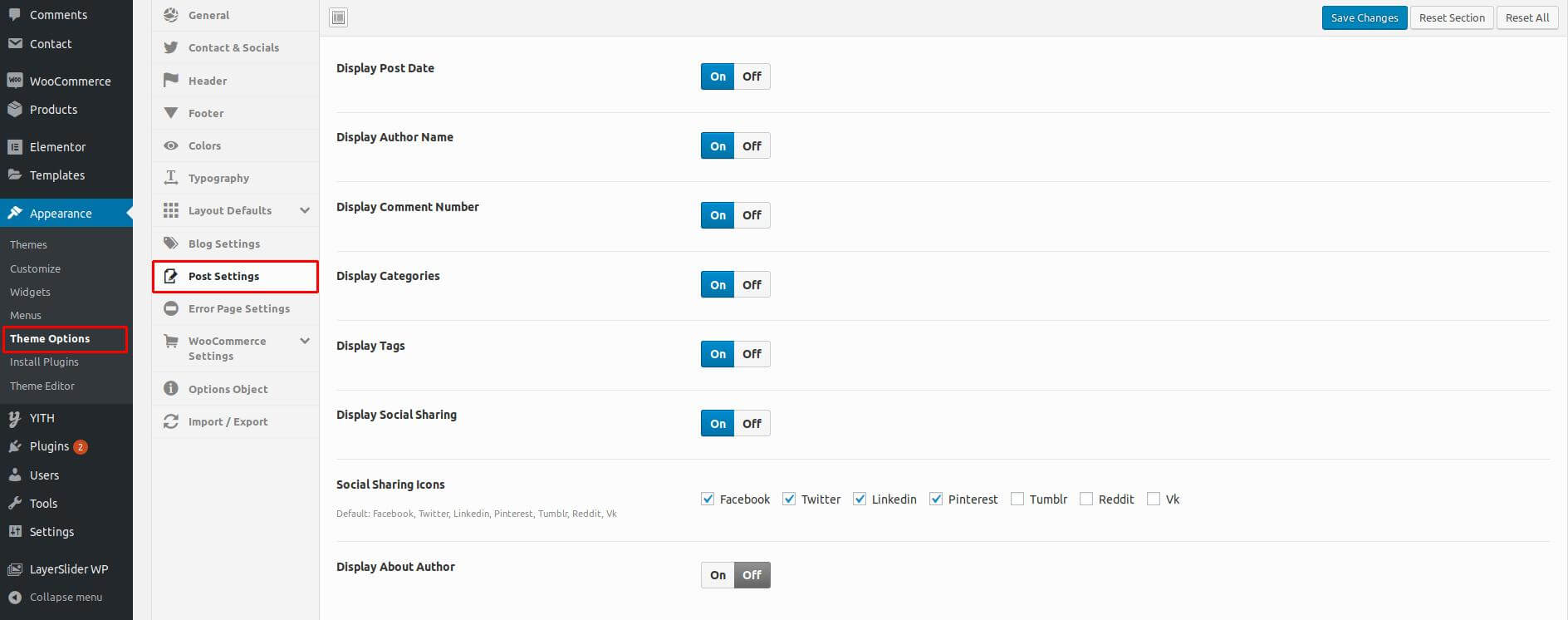Open the Install Plugins submenu item
1568x620 pixels.
point(44,362)
